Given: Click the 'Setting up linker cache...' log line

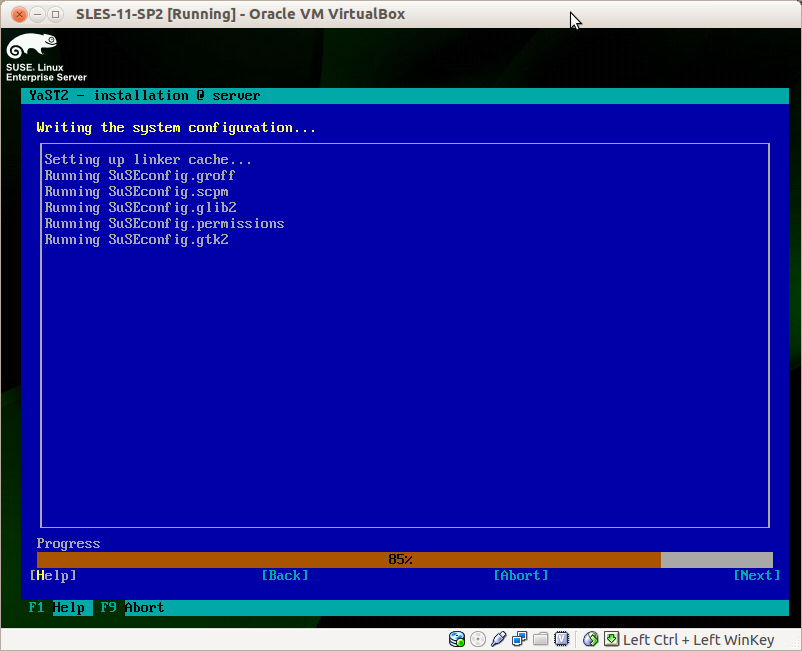Looking at the screenshot, I should [148, 160].
